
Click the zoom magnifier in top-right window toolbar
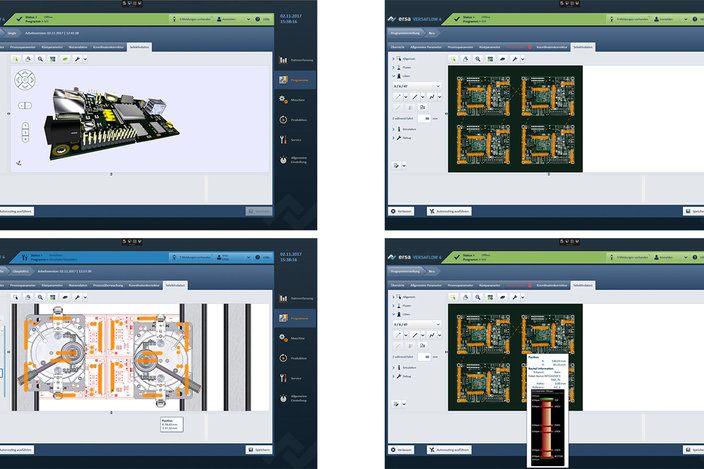(x=478, y=59)
